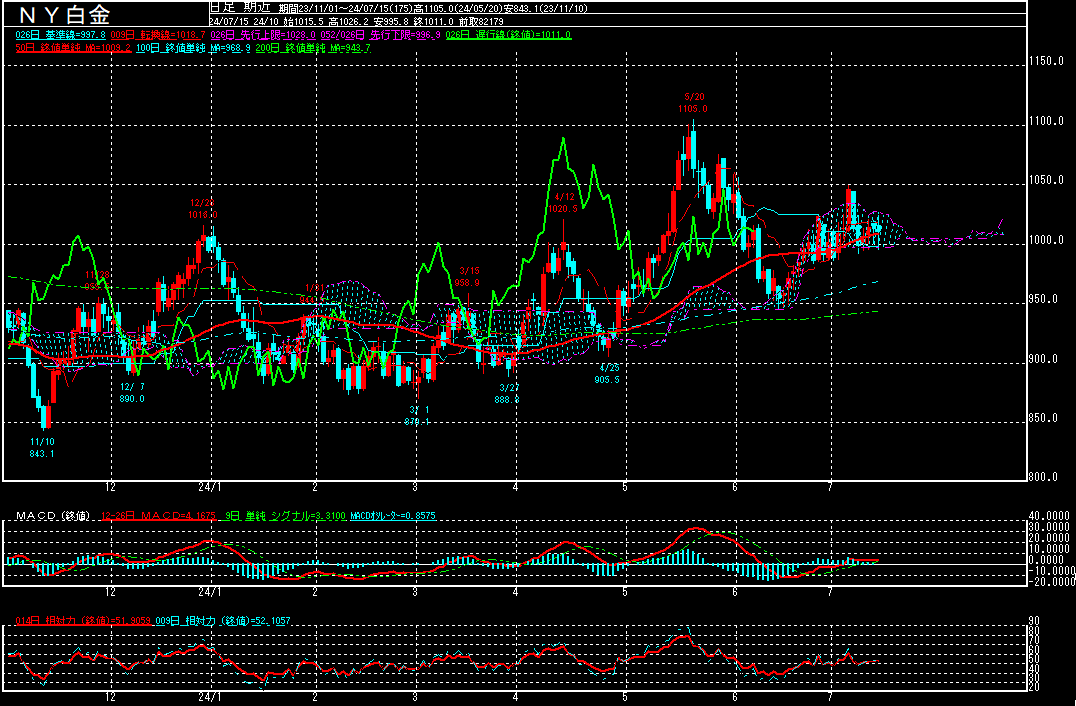Click the 1150.0 price axis label
The image size is (1076, 706).
[1046, 62]
